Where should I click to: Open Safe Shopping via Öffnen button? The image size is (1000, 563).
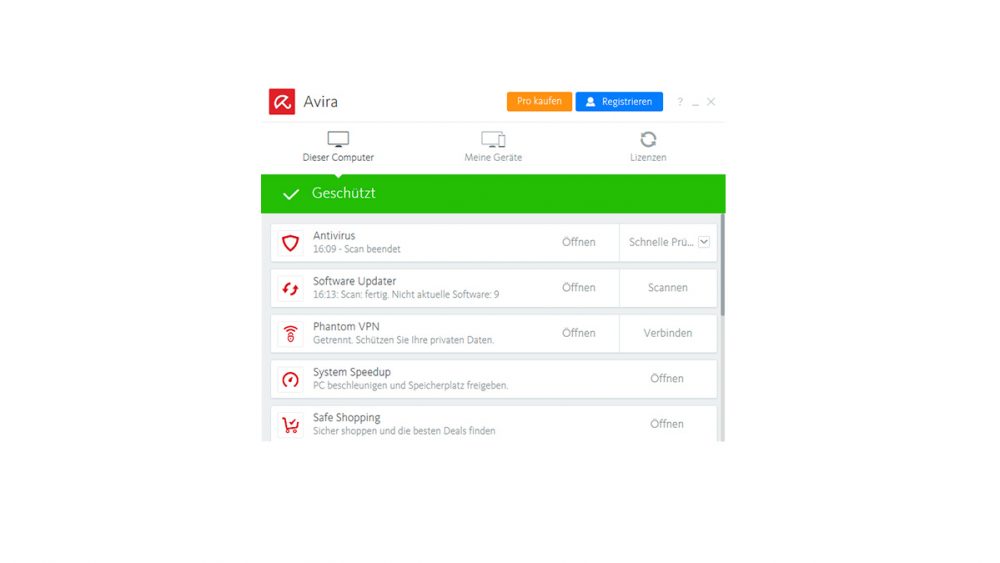(667, 424)
